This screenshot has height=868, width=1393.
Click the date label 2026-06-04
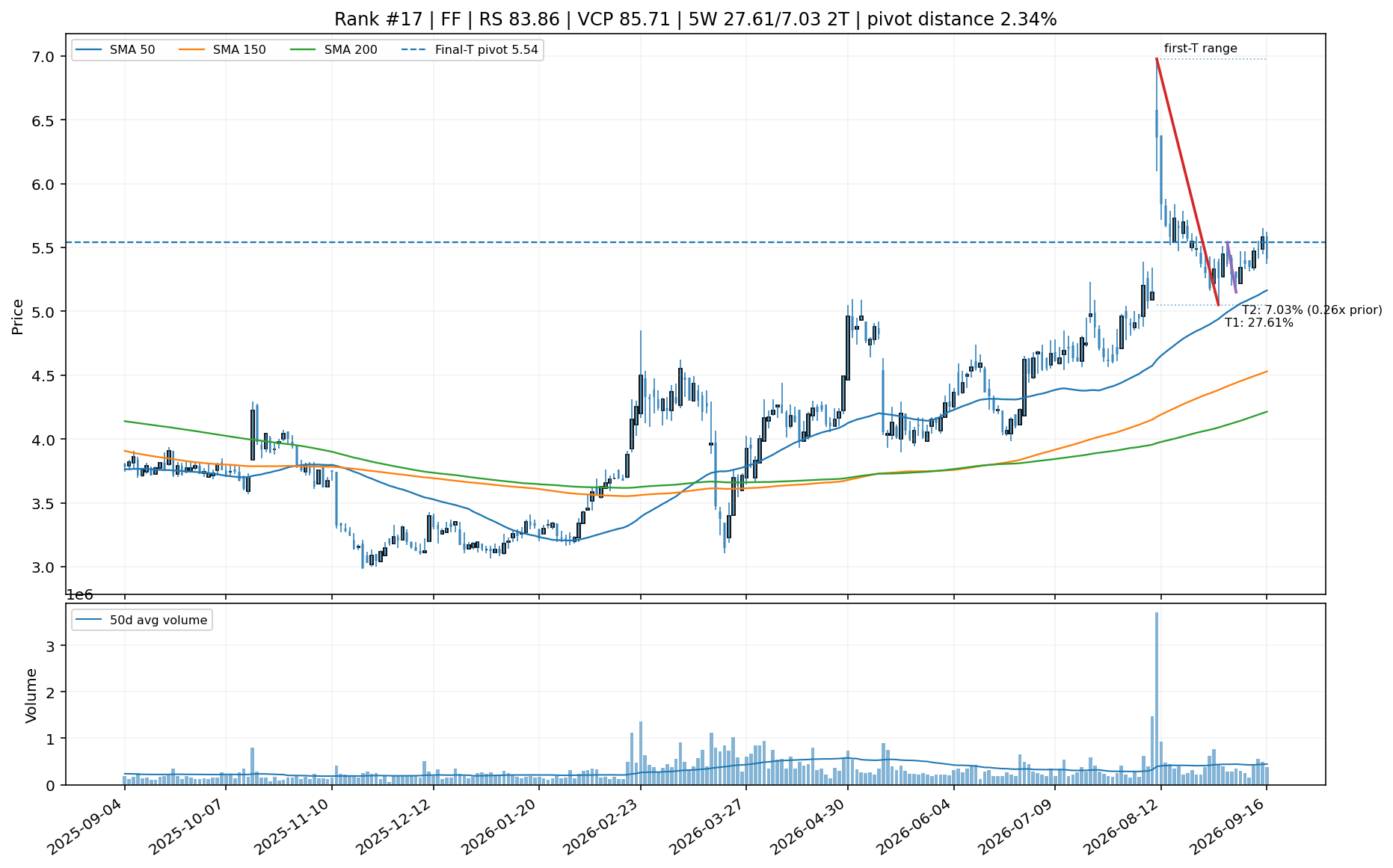[914, 826]
